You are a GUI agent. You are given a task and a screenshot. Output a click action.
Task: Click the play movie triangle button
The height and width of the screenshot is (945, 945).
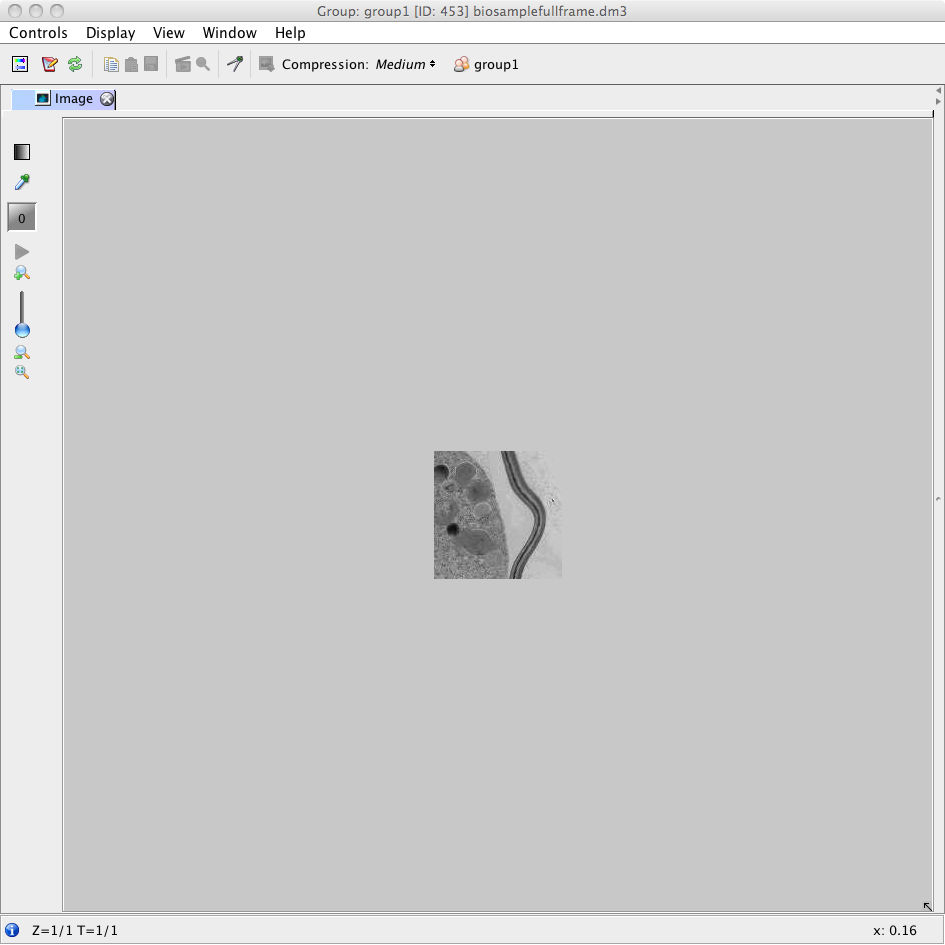pos(22,251)
